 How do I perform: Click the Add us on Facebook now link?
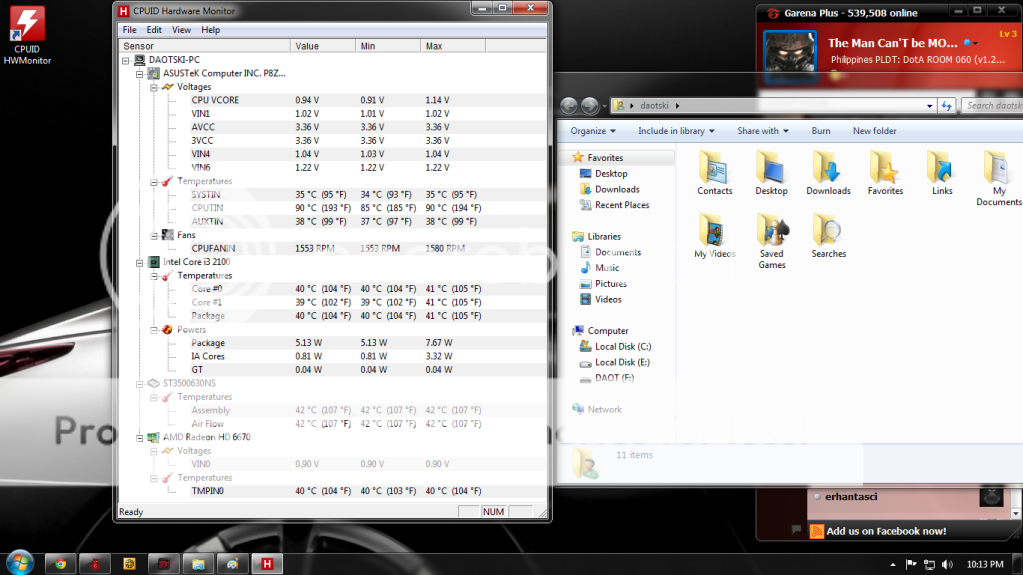tap(886, 531)
